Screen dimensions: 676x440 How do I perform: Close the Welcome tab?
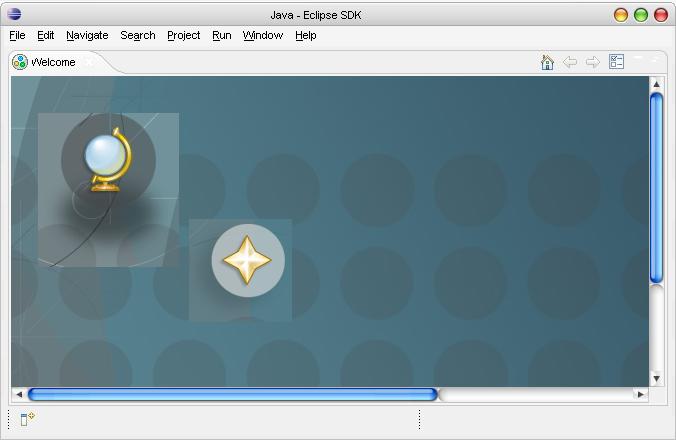click(x=89, y=62)
